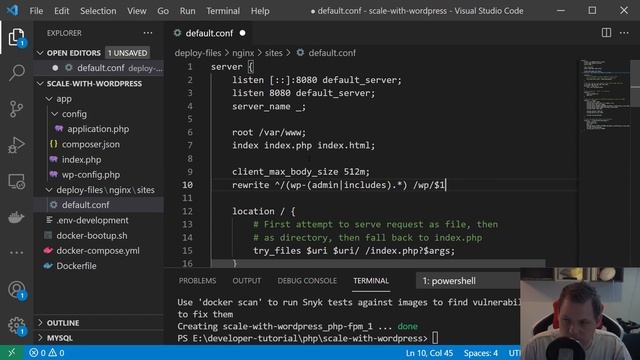Open the Source Control view

(x=16, y=109)
